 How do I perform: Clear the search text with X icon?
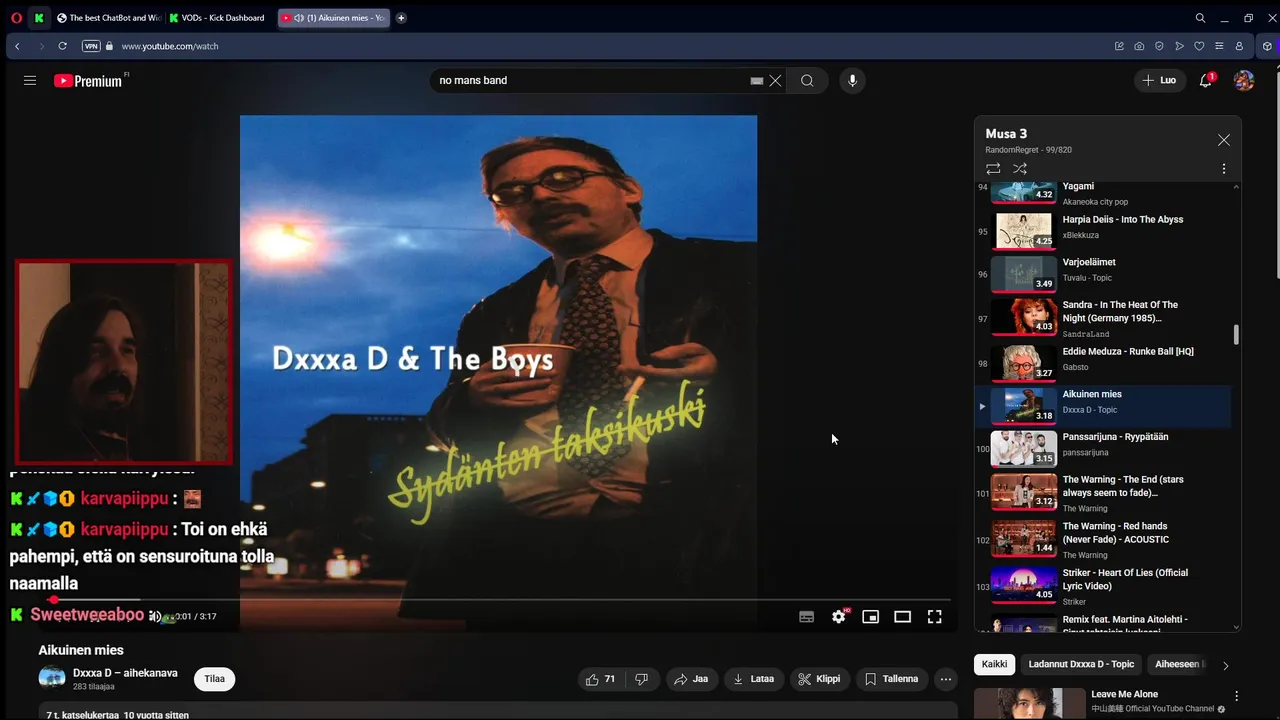coord(775,81)
